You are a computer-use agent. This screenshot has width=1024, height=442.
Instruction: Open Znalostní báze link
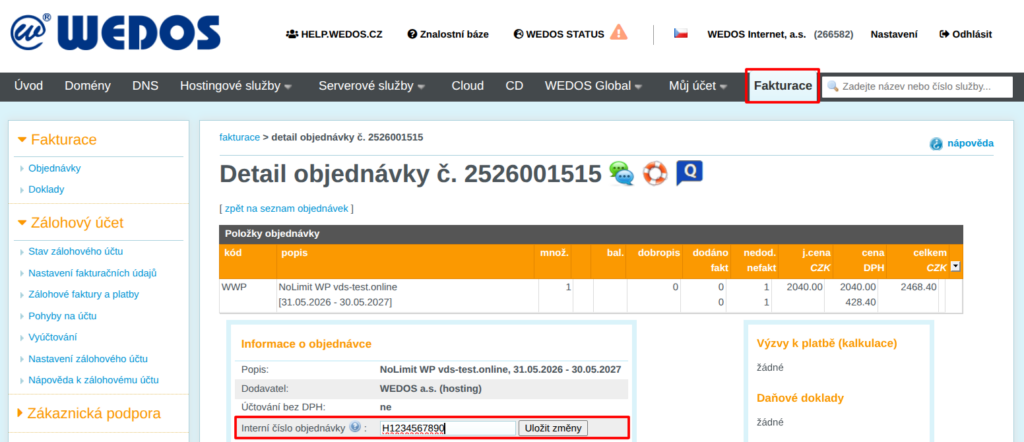point(448,34)
